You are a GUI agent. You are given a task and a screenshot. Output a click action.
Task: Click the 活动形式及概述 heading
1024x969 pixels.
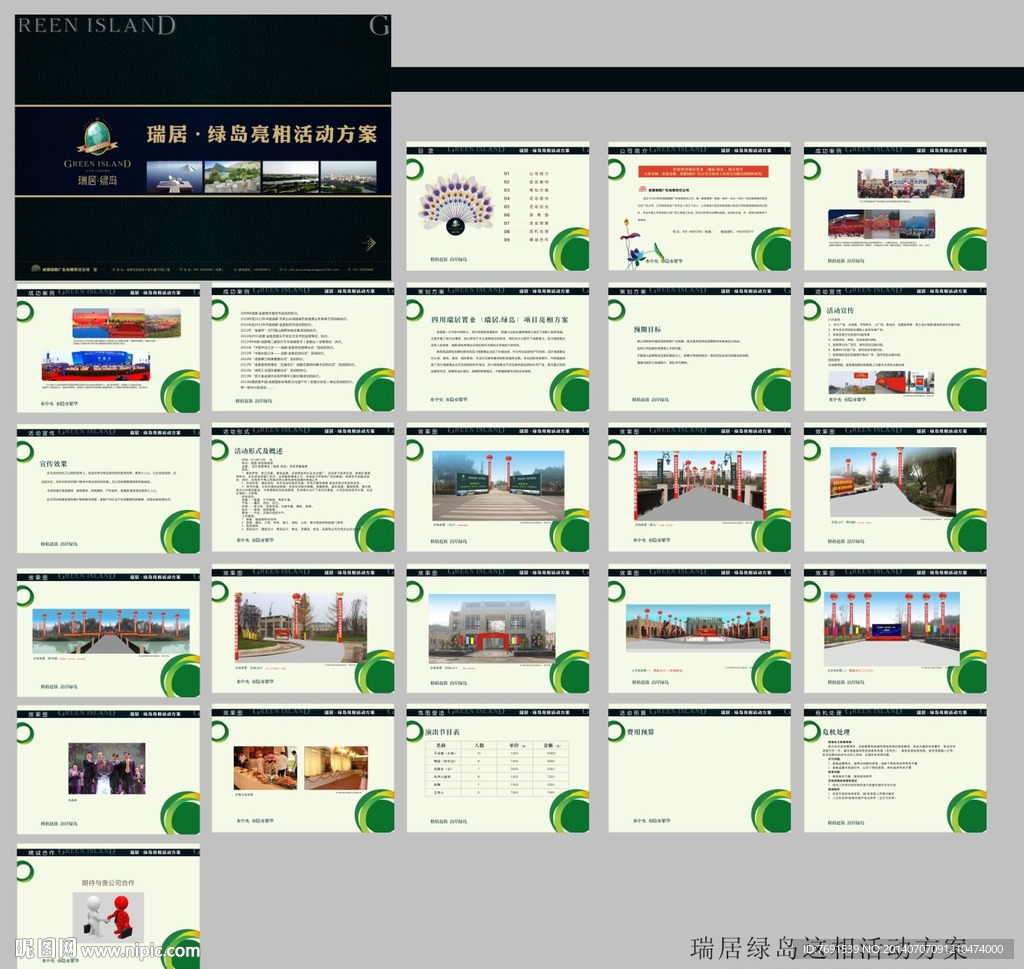[259, 451]
